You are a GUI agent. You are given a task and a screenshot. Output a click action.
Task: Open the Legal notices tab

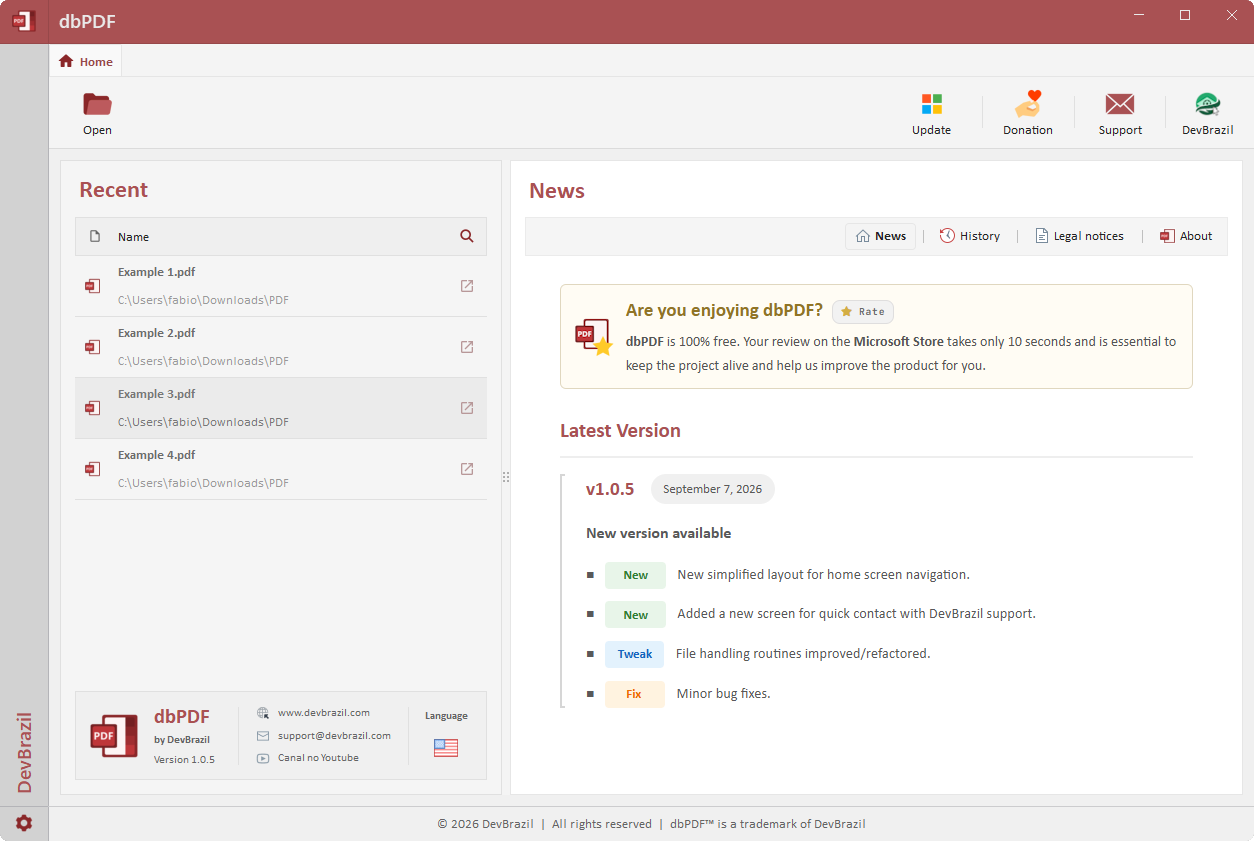coord(1079,236)
